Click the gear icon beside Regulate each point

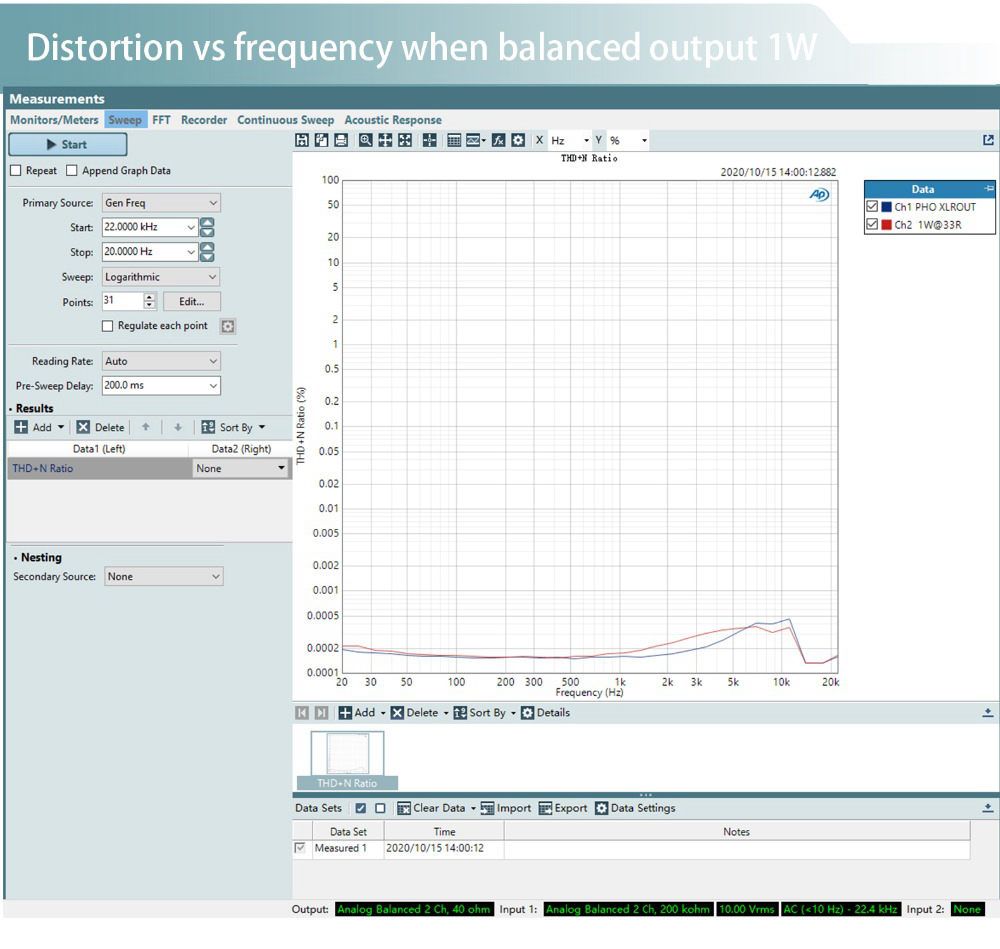227,326
